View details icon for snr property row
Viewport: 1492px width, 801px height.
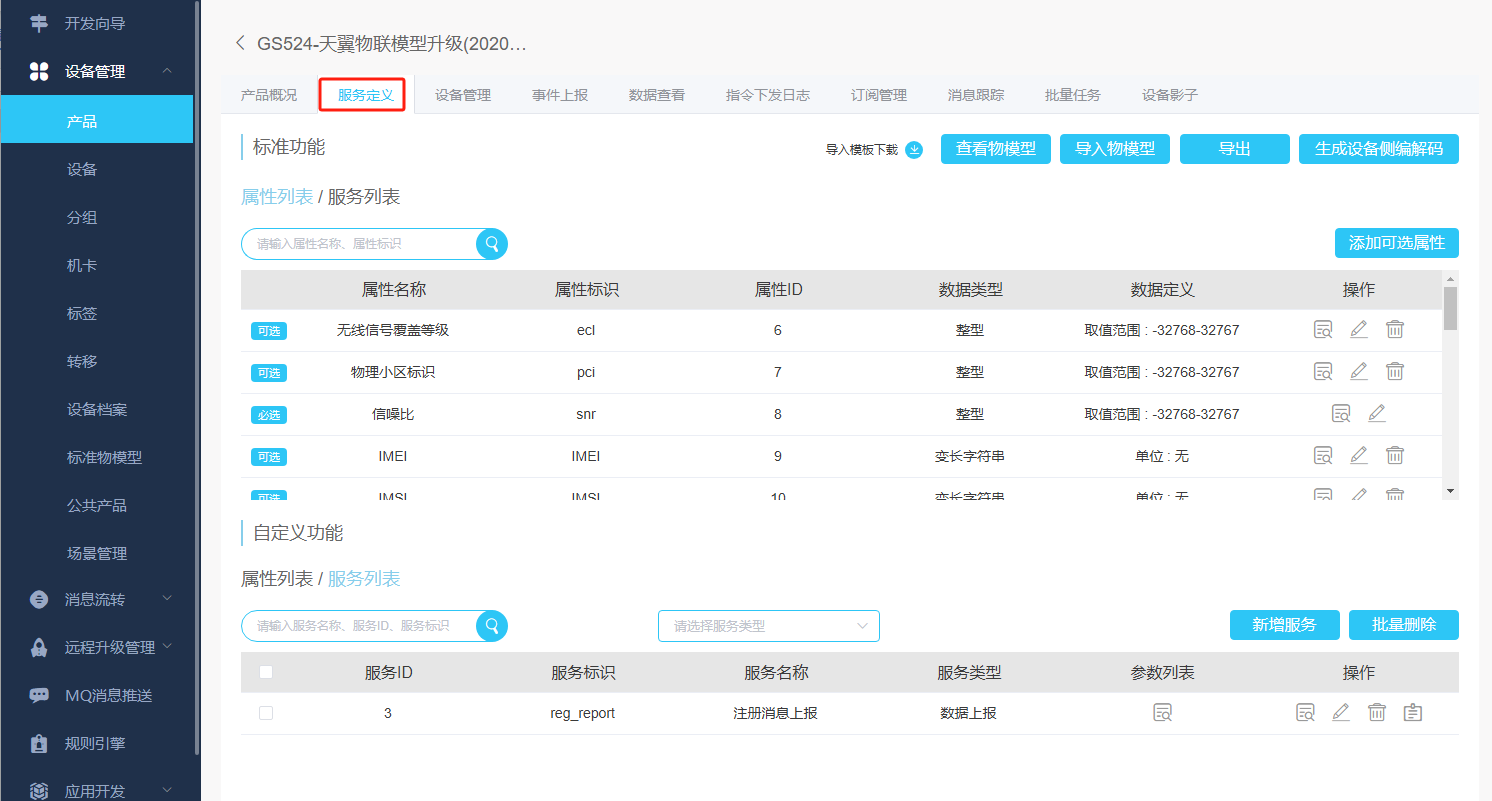1341,414
